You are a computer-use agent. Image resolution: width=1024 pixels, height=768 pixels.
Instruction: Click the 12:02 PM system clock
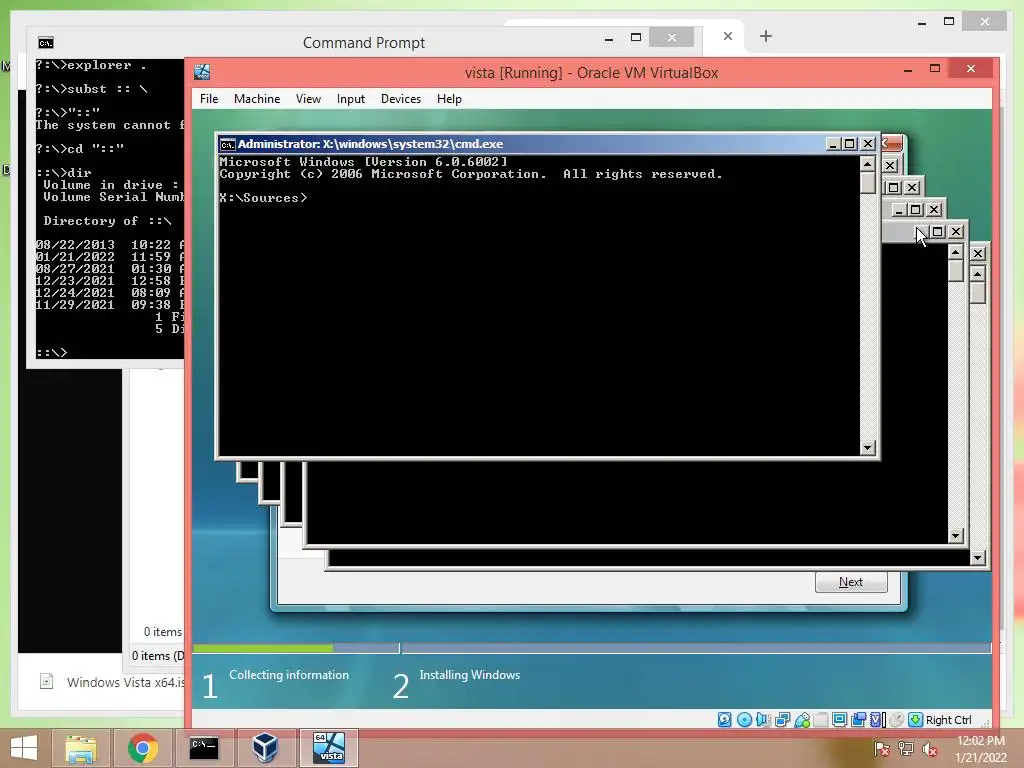click(x=981, y=741)
